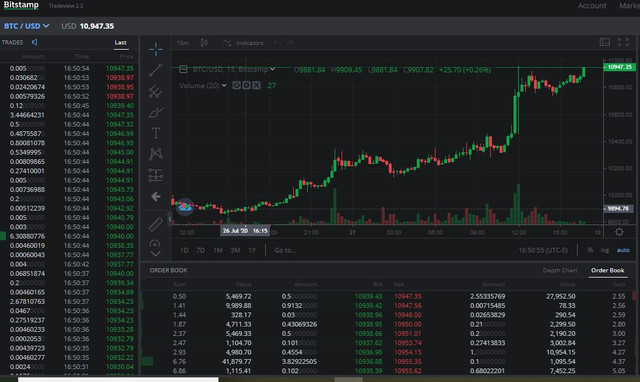Select the trend line drawing tool
This screenshot has width=640, height=382.
point(156,70)
